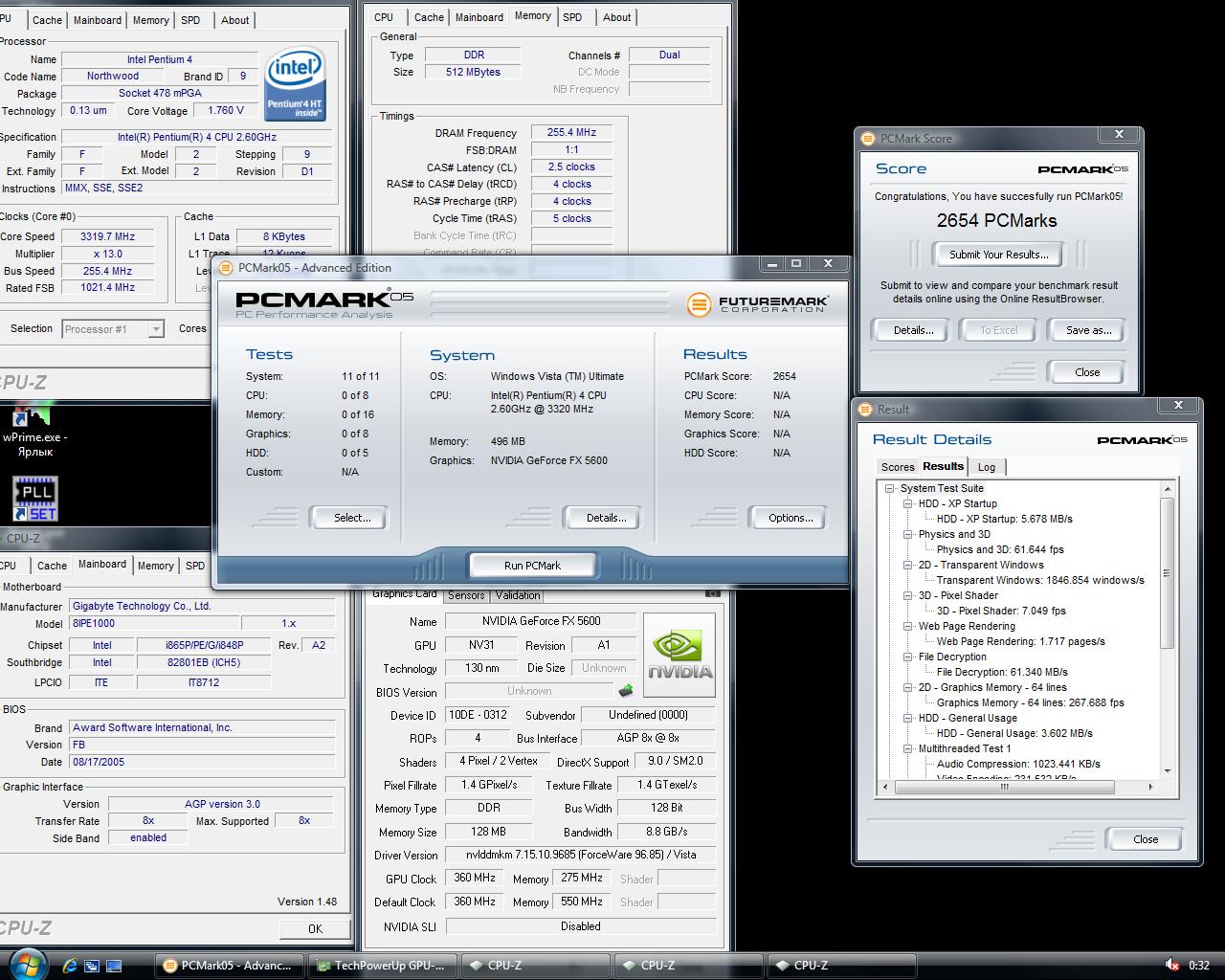Open the Processor #1 selection dropdown
This screenshot has width=1225, height=980.
coord(156,329)
